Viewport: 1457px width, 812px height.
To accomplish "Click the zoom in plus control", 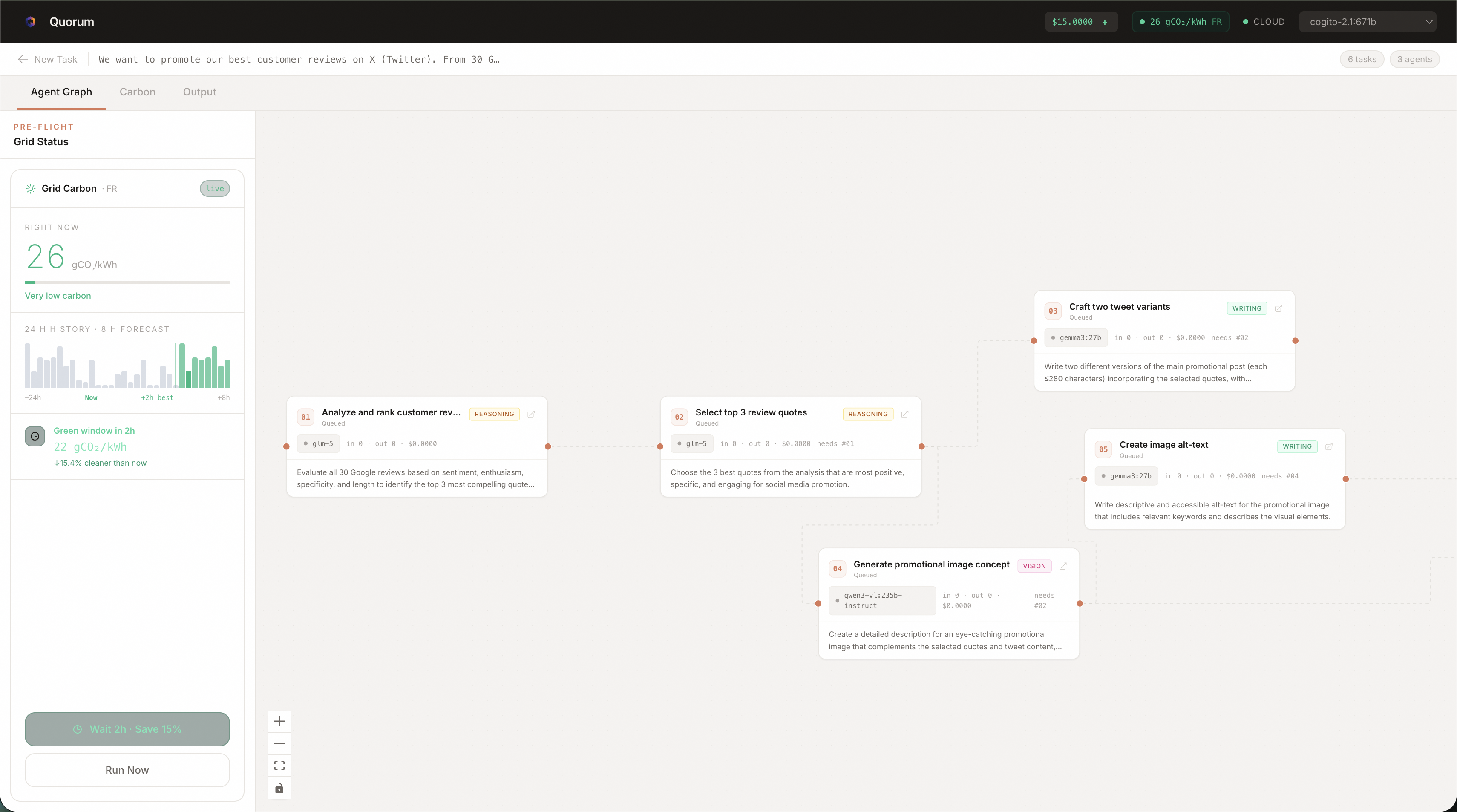I will pyautogui.click(x=279, y=721).
